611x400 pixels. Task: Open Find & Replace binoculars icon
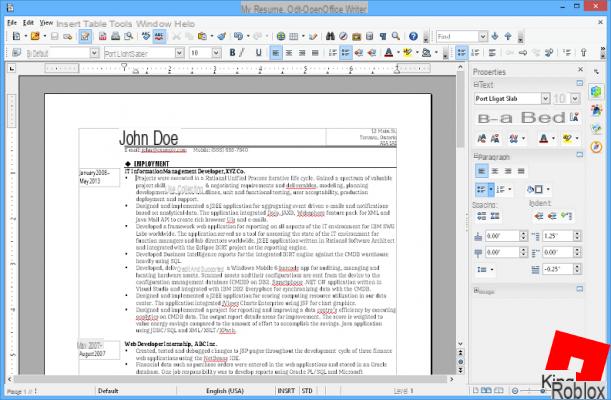pos(330,36)
